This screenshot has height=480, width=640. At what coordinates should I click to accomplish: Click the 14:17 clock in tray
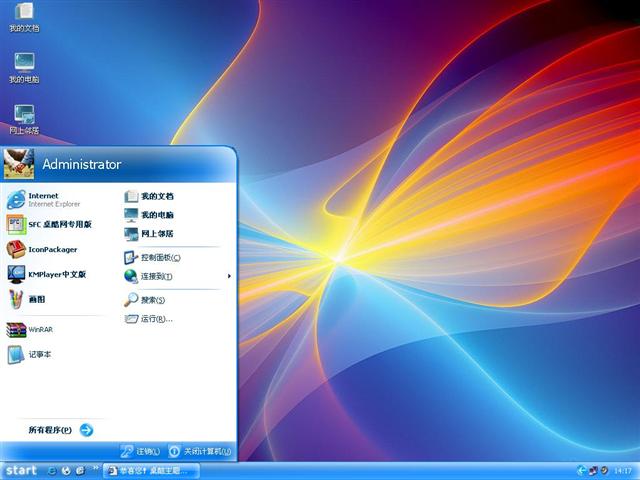pos(622,471)
